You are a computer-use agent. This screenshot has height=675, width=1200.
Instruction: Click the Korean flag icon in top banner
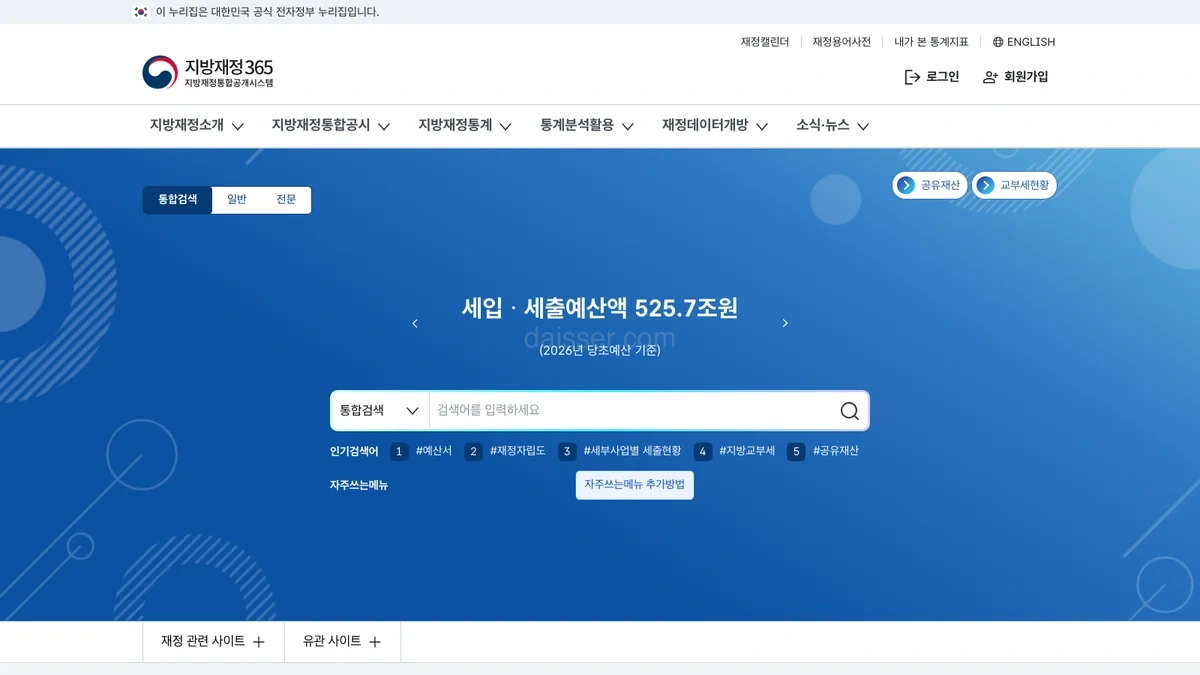point(141,12)
